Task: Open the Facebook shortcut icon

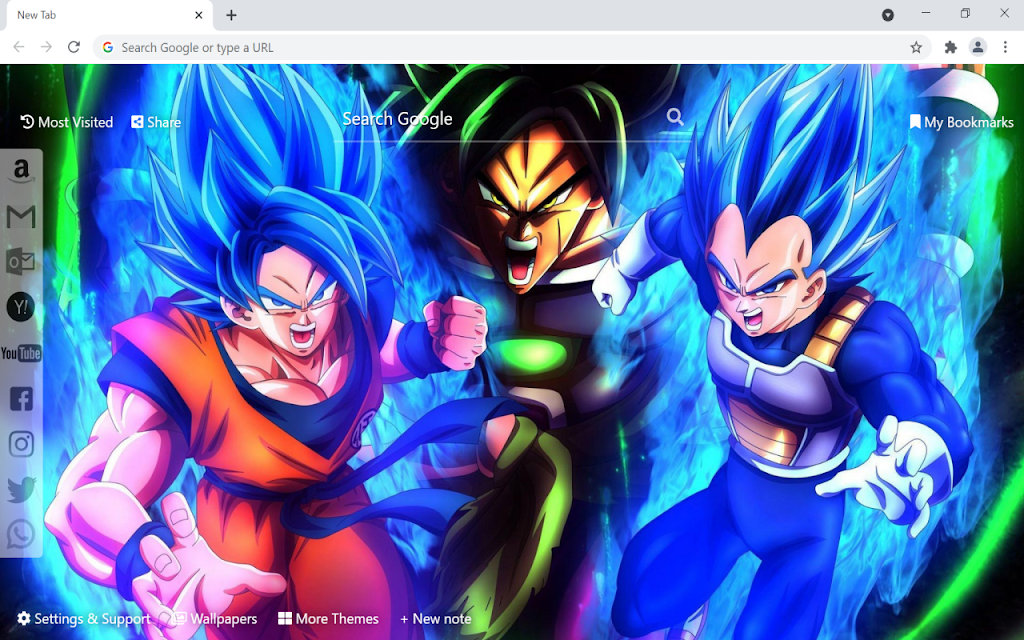Action: point(21,398)
